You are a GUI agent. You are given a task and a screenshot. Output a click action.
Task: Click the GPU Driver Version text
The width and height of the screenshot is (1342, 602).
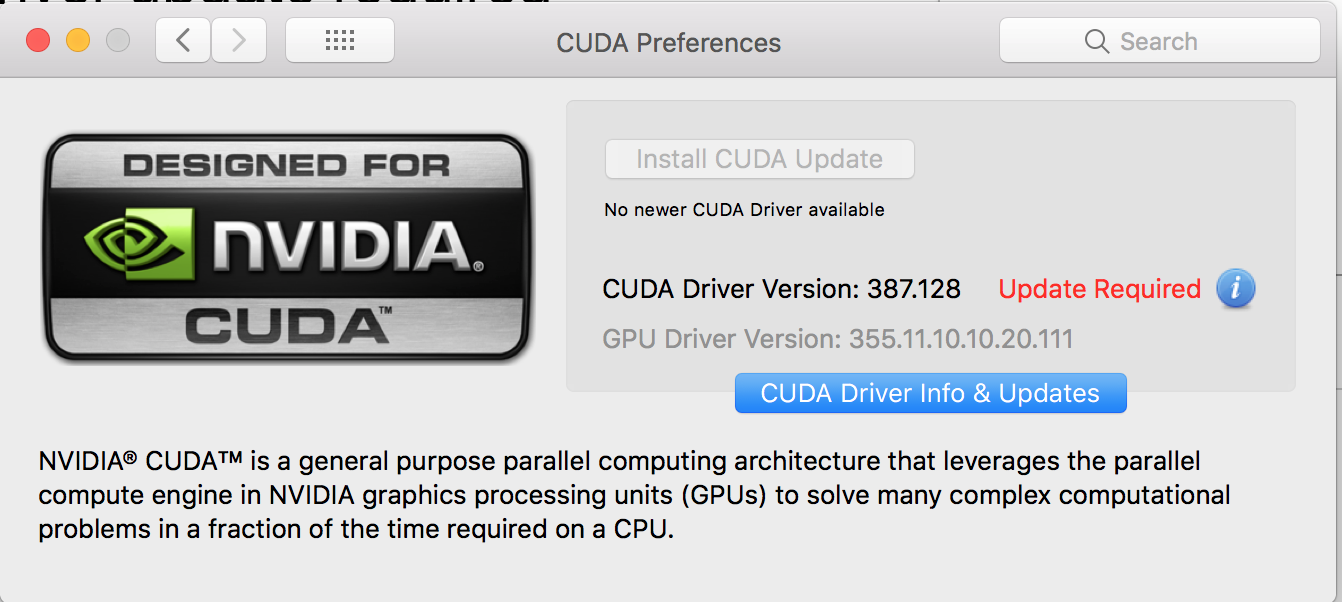coord(837,339)
